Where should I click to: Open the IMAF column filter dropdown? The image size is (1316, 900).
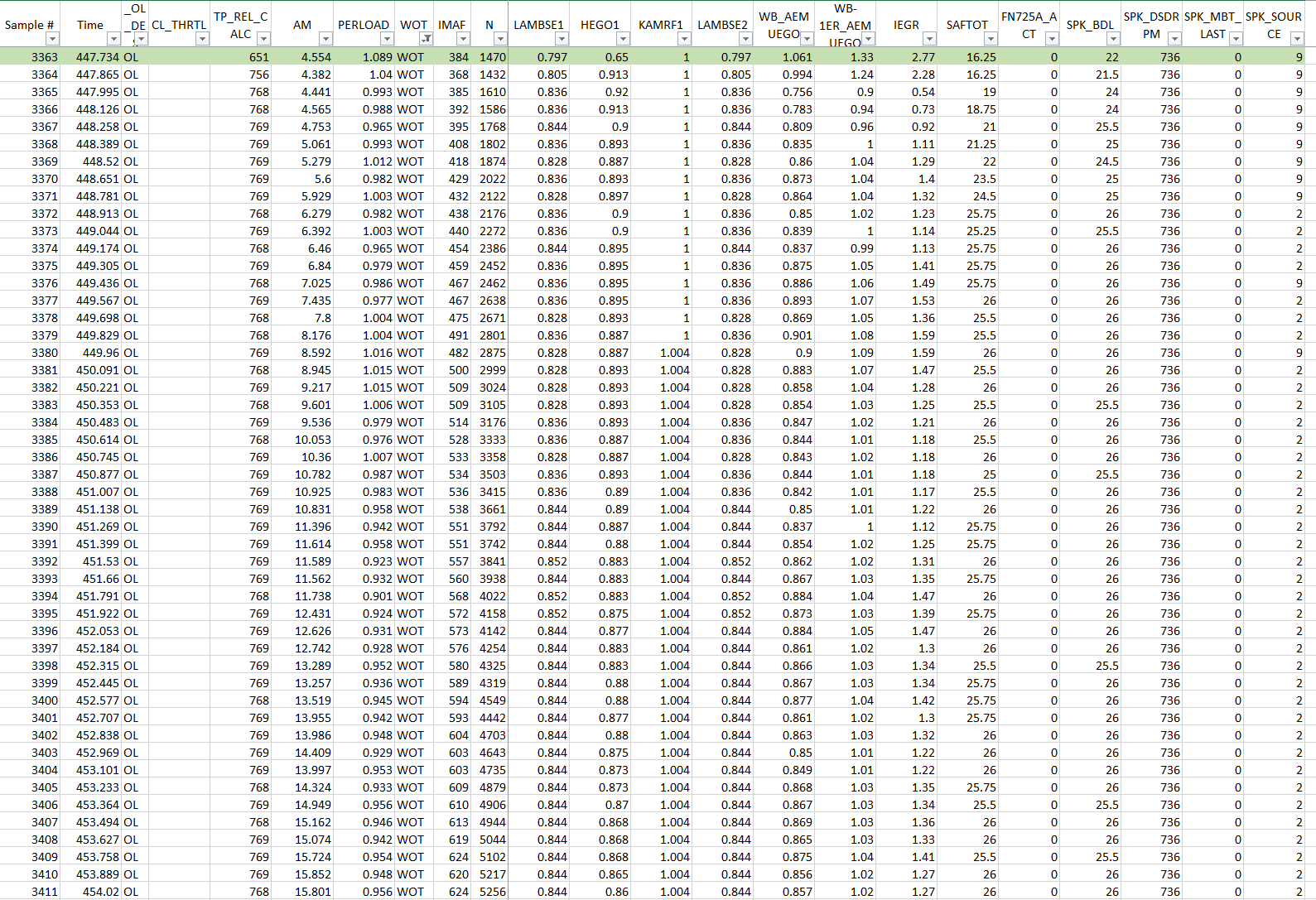click(463, 39)
